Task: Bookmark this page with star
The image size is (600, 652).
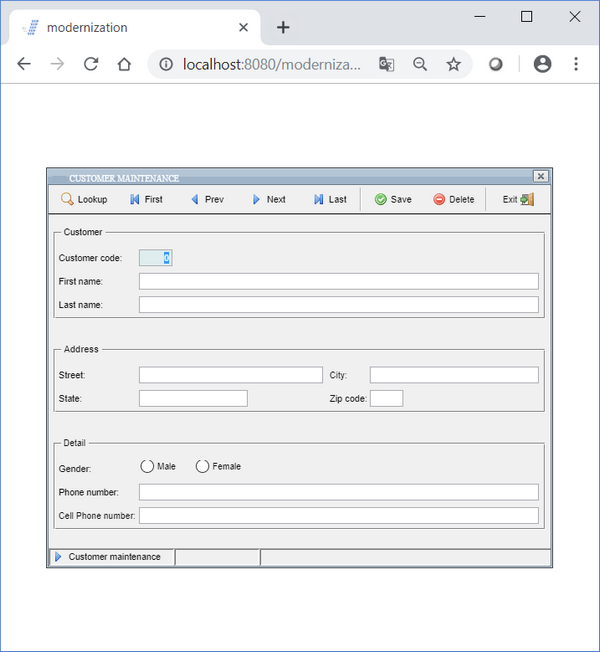Action: point(453,64)
